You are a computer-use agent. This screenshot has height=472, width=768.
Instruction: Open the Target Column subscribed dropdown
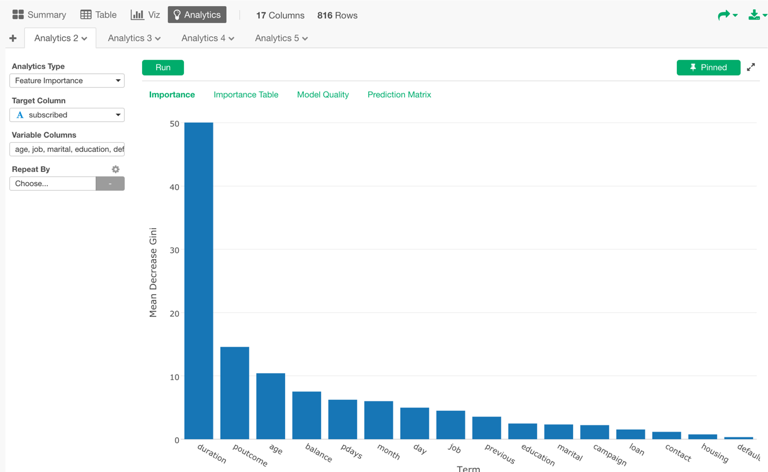[x=67, y=115]
